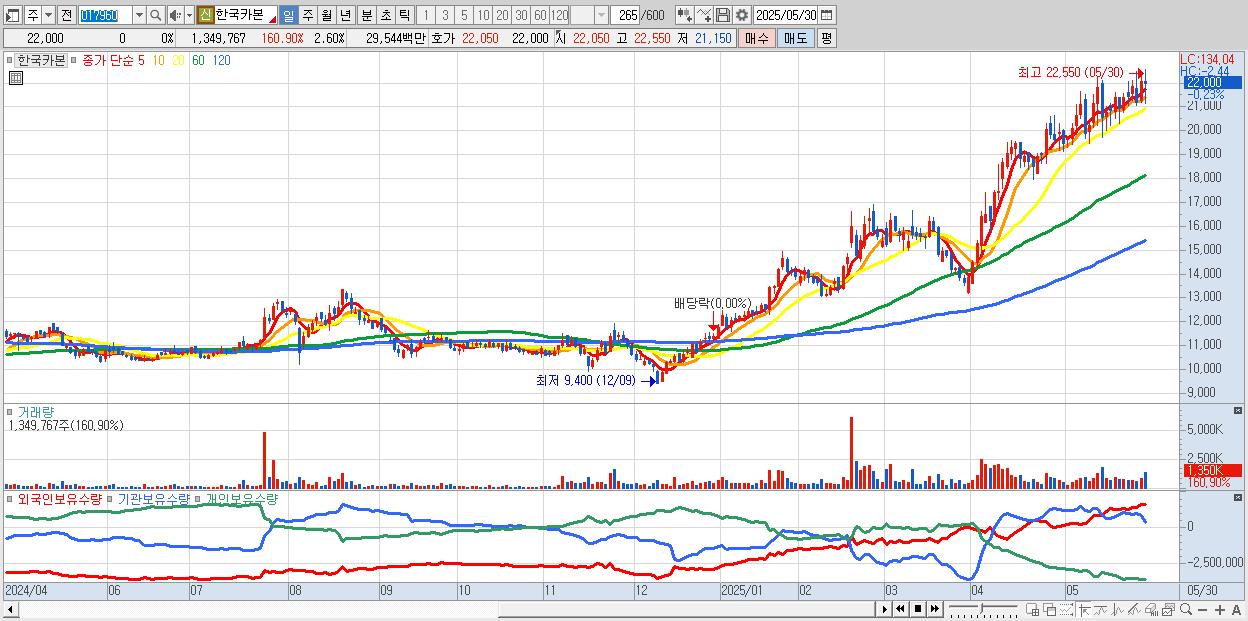Select the 일 daily period toggle
Screen dimensions: 1248x621
coord(288,15)
